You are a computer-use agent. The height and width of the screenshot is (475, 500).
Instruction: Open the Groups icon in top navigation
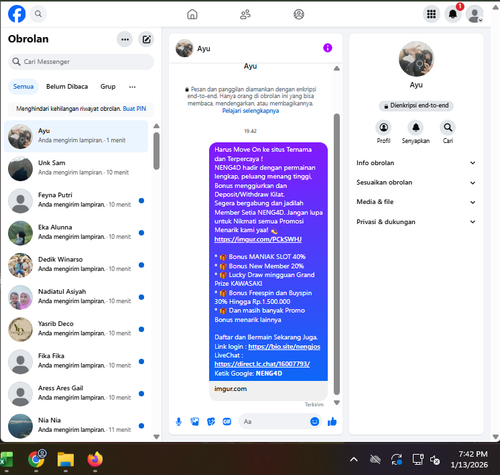click(299, 14)
